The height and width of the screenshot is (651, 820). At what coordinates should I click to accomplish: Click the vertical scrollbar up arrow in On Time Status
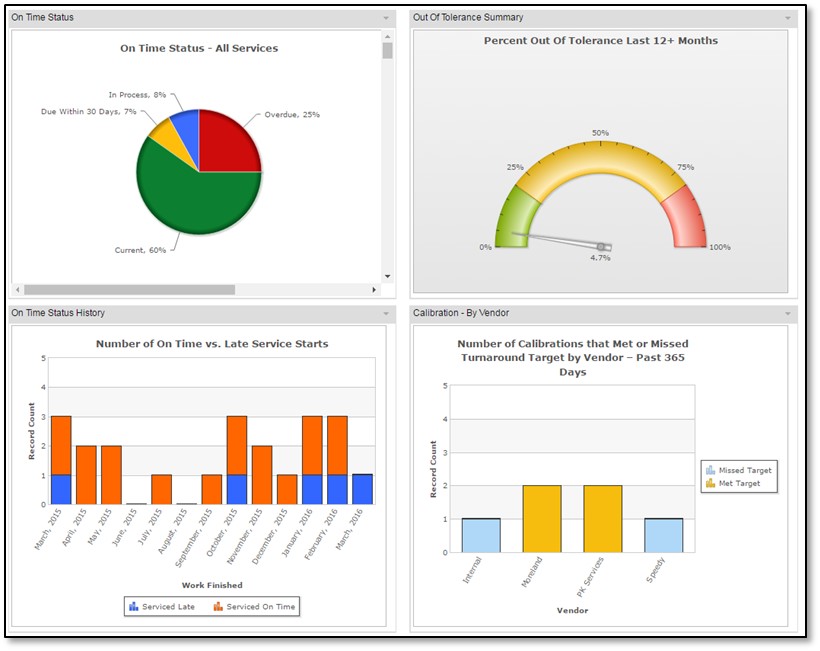[388, 37]
